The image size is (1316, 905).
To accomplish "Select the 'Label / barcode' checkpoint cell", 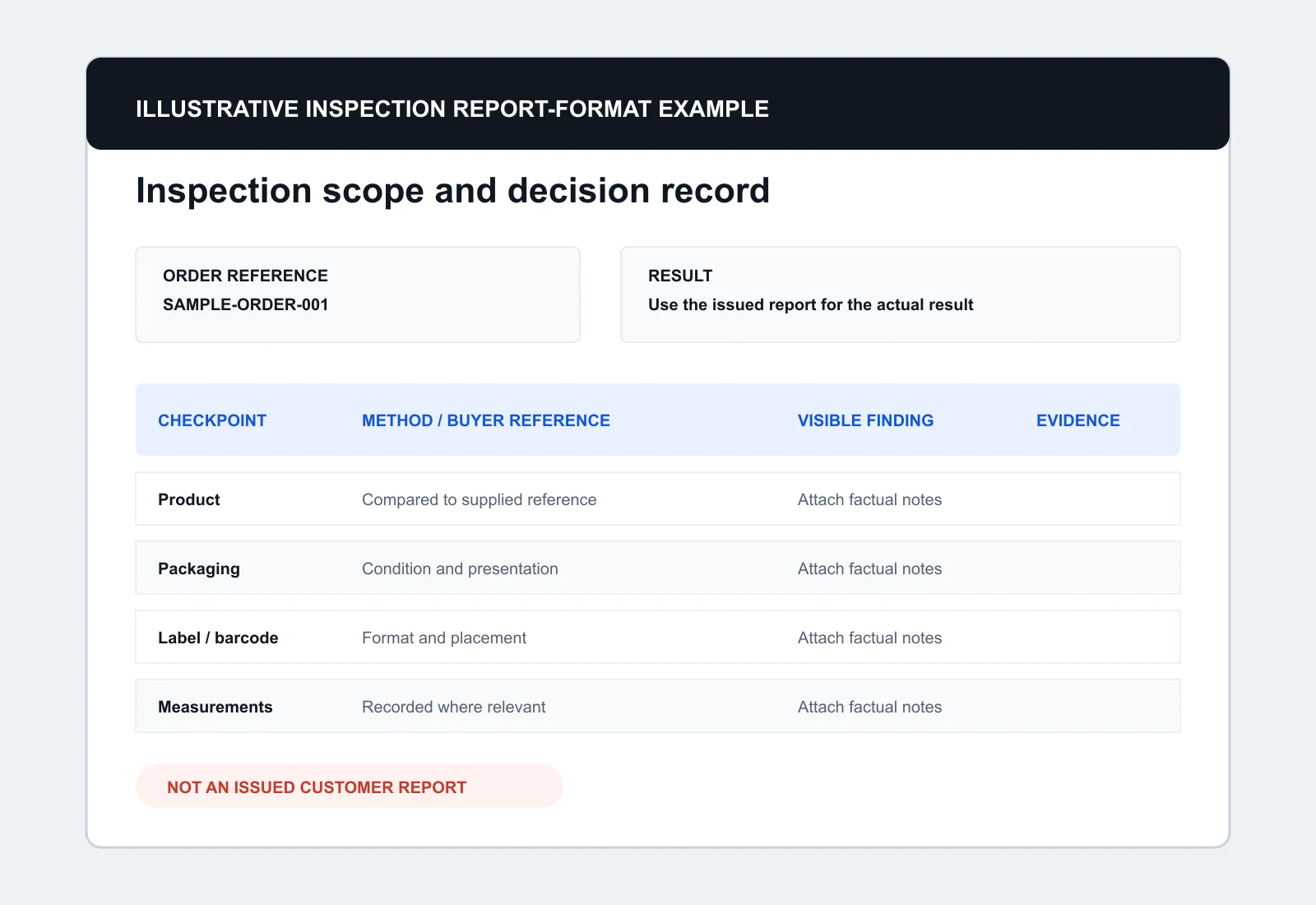I will [218, 638].
